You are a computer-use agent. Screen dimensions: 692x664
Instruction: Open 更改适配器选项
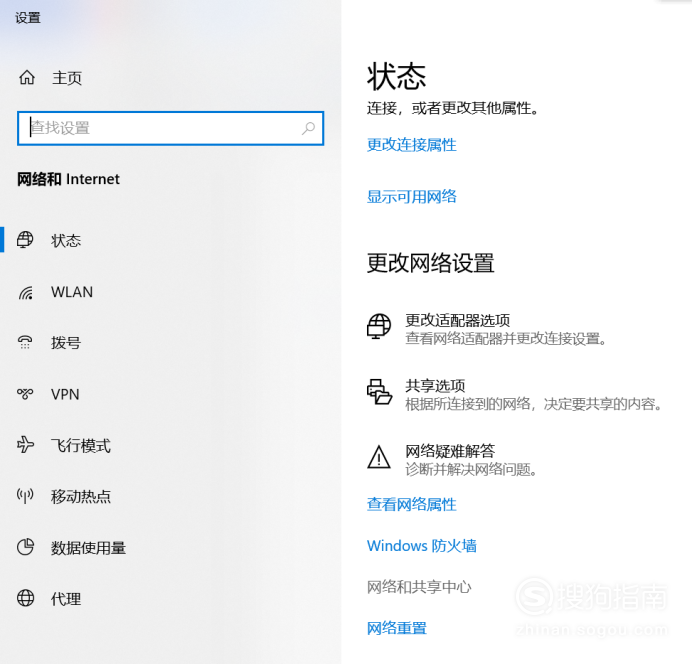tap(457, 320)
